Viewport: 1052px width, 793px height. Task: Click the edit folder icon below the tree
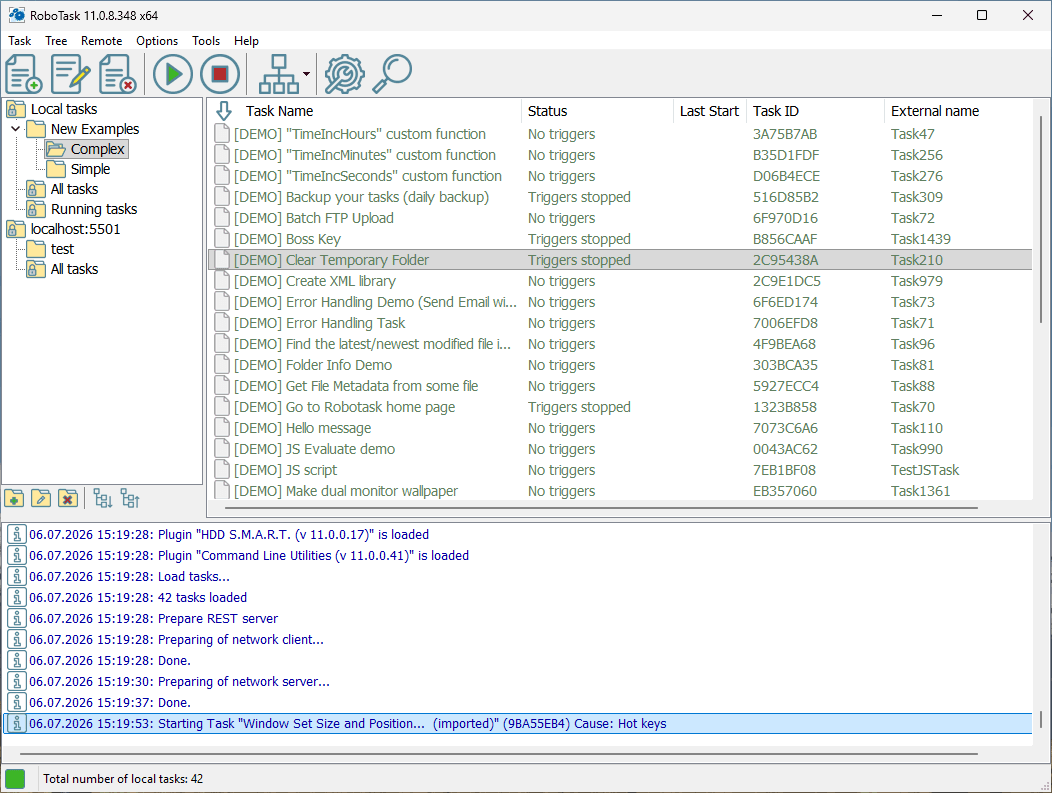coord(41,498)
